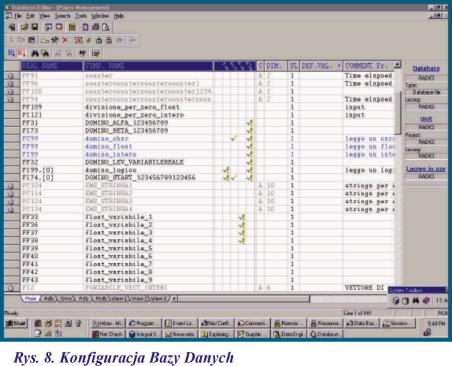Click the tab strip scroll arrow
The image size is (452, 366).
pyautogui.click(x=174, y=299)
